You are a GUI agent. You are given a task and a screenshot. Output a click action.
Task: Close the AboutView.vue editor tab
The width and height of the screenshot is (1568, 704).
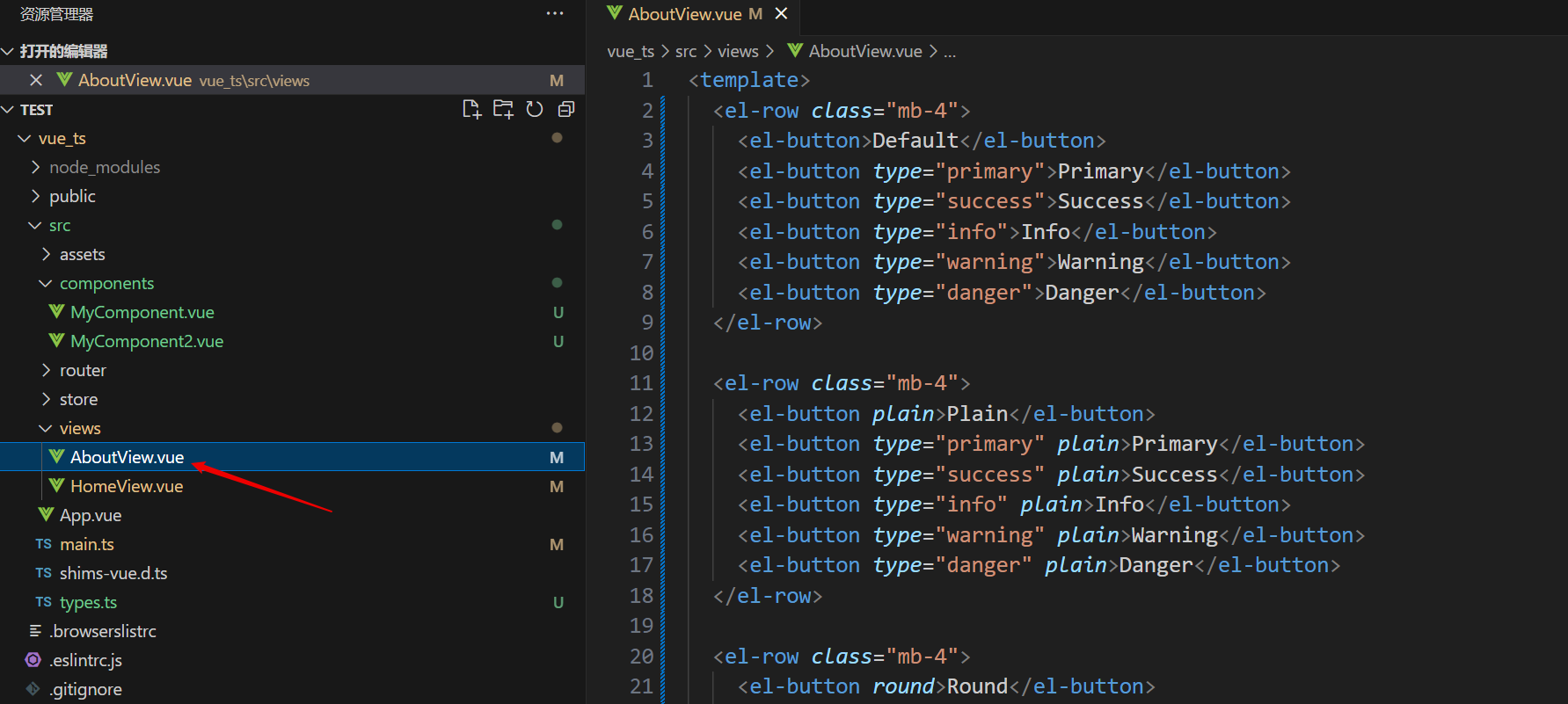[x=781, y=13]
